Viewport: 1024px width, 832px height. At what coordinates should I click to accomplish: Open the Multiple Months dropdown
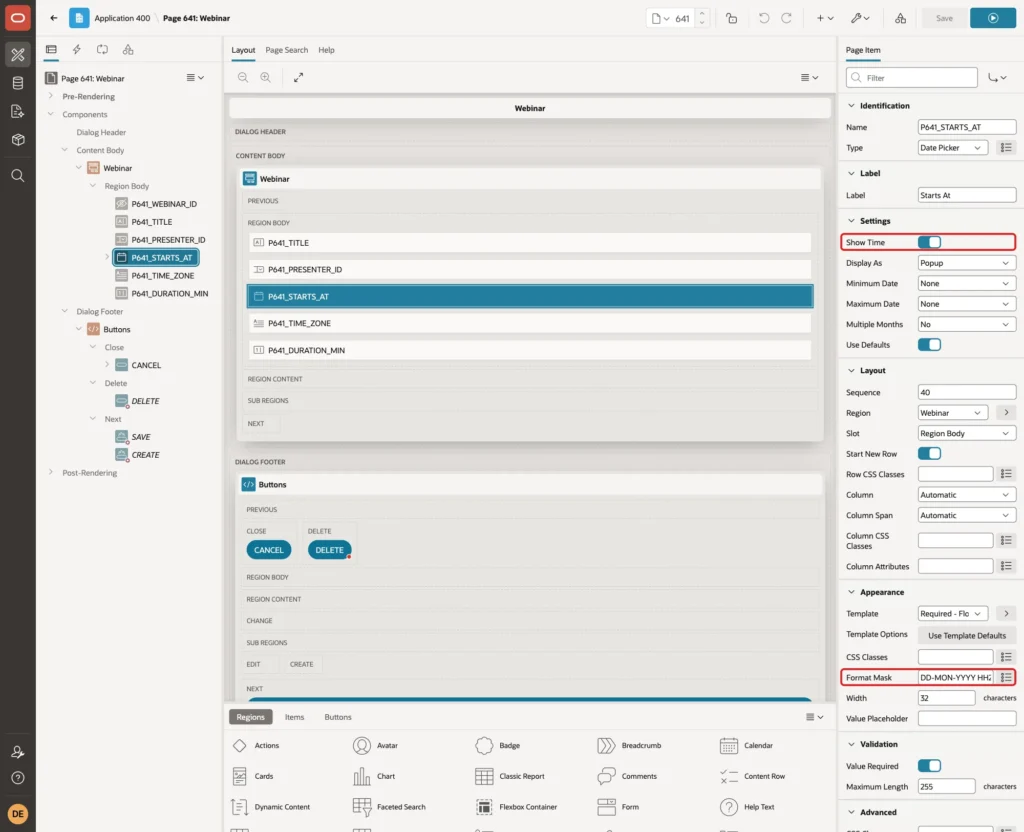(x=967, y=325)
